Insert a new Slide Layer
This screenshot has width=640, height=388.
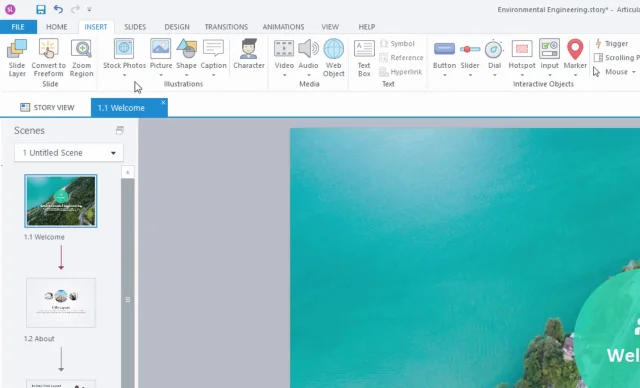coord(17,58)
